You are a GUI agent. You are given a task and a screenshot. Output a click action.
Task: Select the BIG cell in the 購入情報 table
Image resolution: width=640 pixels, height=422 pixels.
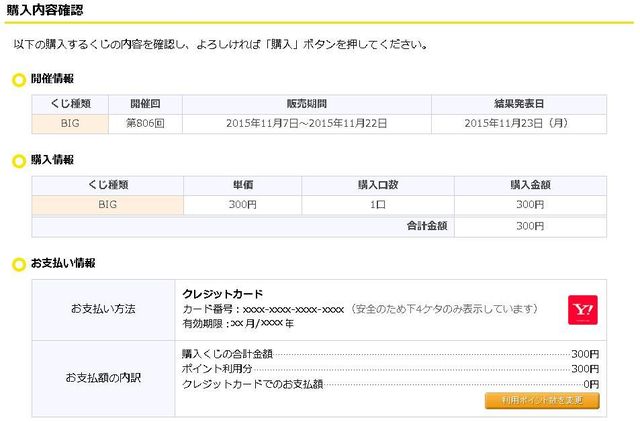click(x=108, y=205)
